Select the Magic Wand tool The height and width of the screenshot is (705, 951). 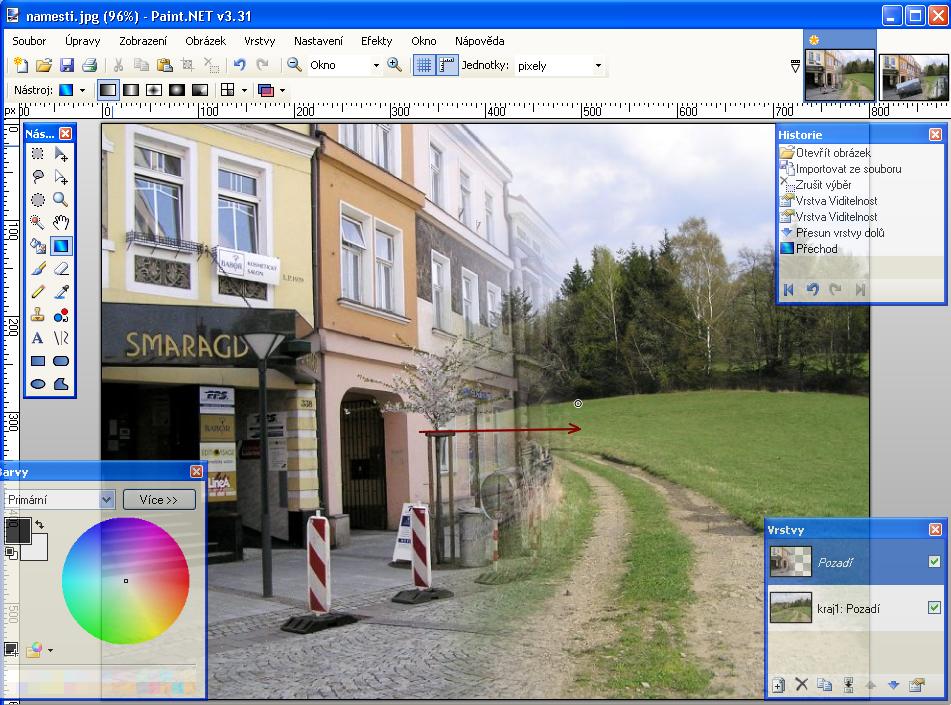pos(38,222)
